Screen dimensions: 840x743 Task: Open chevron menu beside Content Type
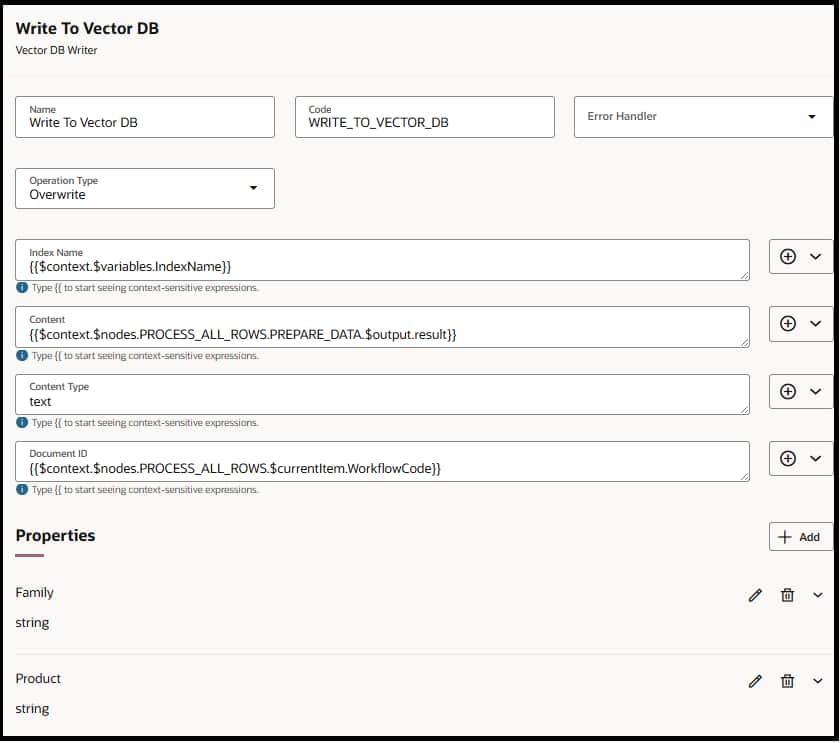815,391
